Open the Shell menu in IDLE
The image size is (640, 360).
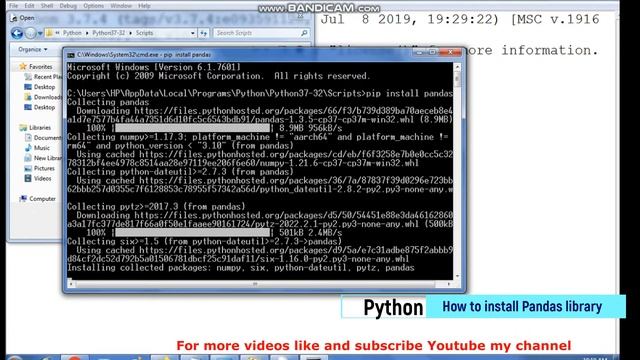47,6
